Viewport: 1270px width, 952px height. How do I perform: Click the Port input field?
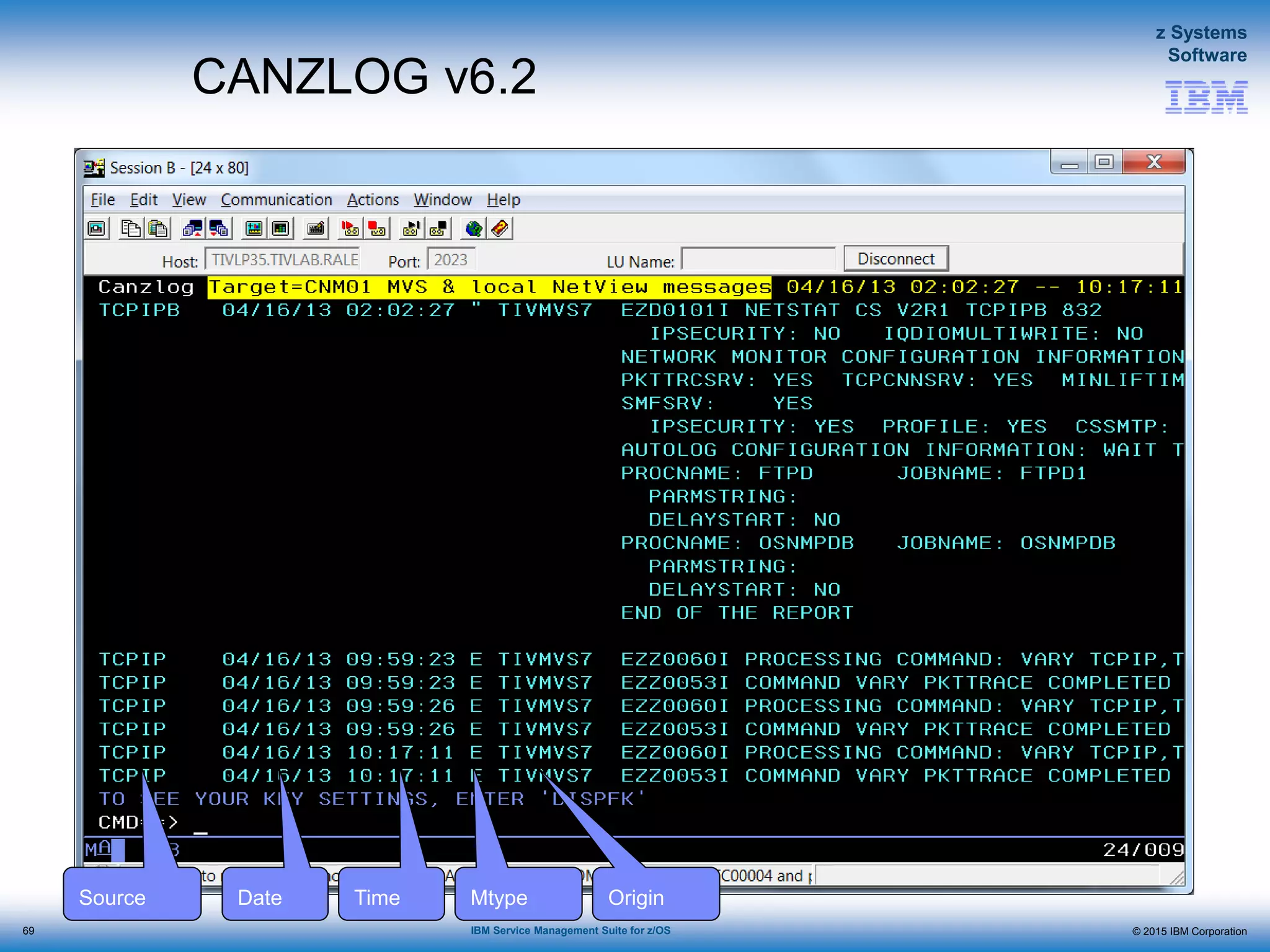click(451, 260)
